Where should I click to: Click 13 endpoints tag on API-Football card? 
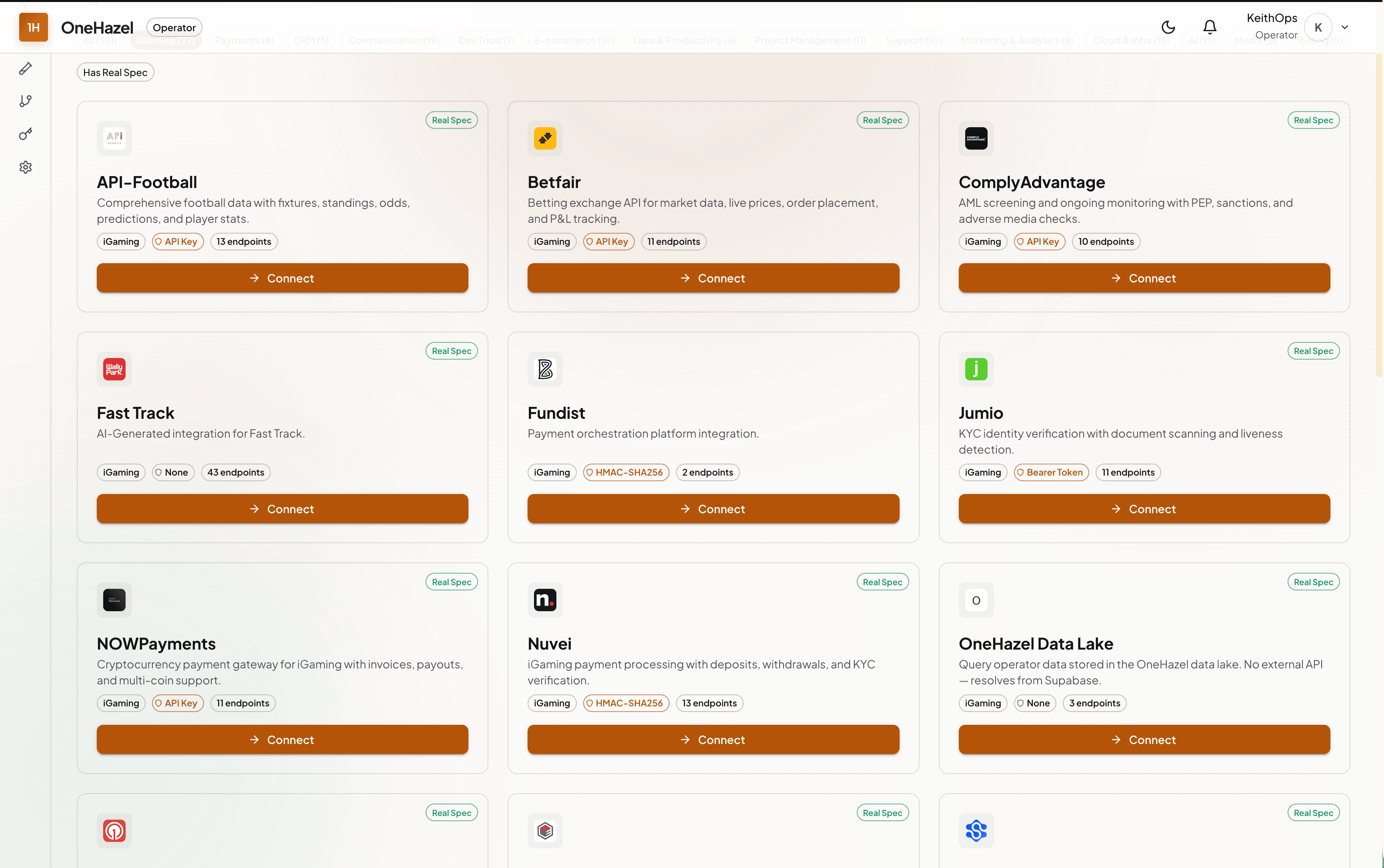244,242
